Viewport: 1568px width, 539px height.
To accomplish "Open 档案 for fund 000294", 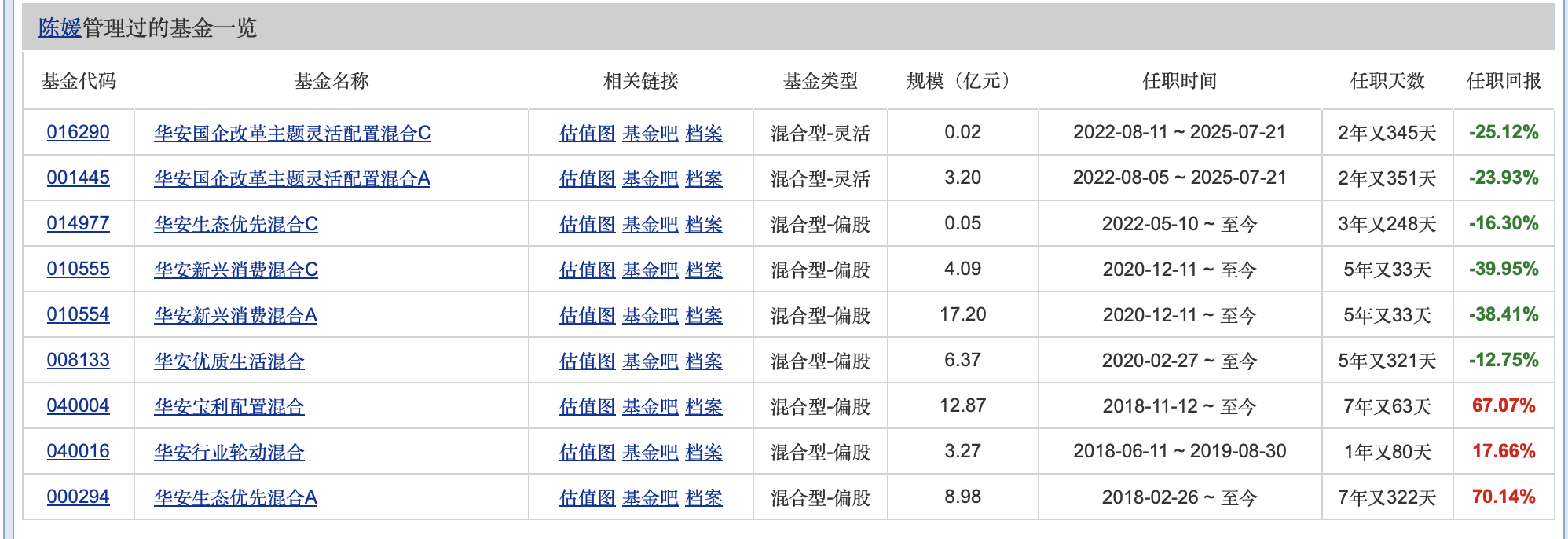I will (x=703, y=498).
